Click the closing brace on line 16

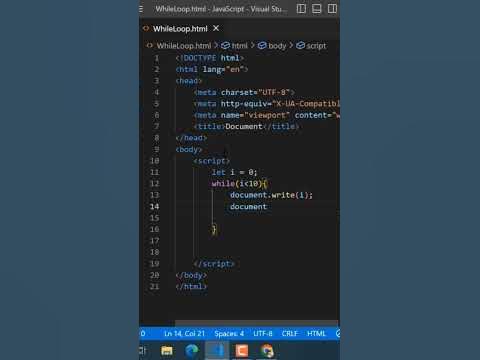point(214,229)
